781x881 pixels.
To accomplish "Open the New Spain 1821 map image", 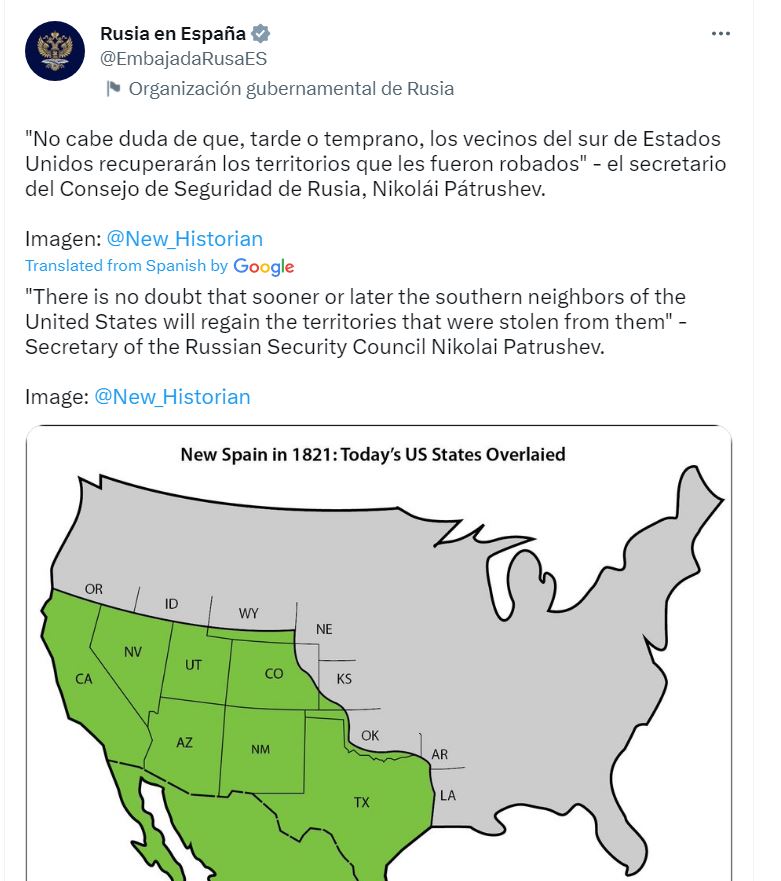I will point(379,653).
